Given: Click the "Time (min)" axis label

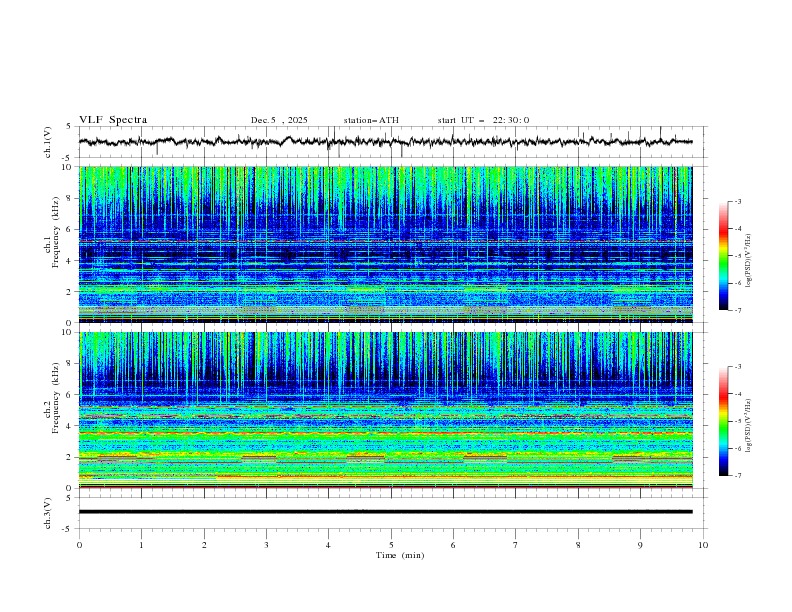Looking at the screenshot, I should 399,555.
